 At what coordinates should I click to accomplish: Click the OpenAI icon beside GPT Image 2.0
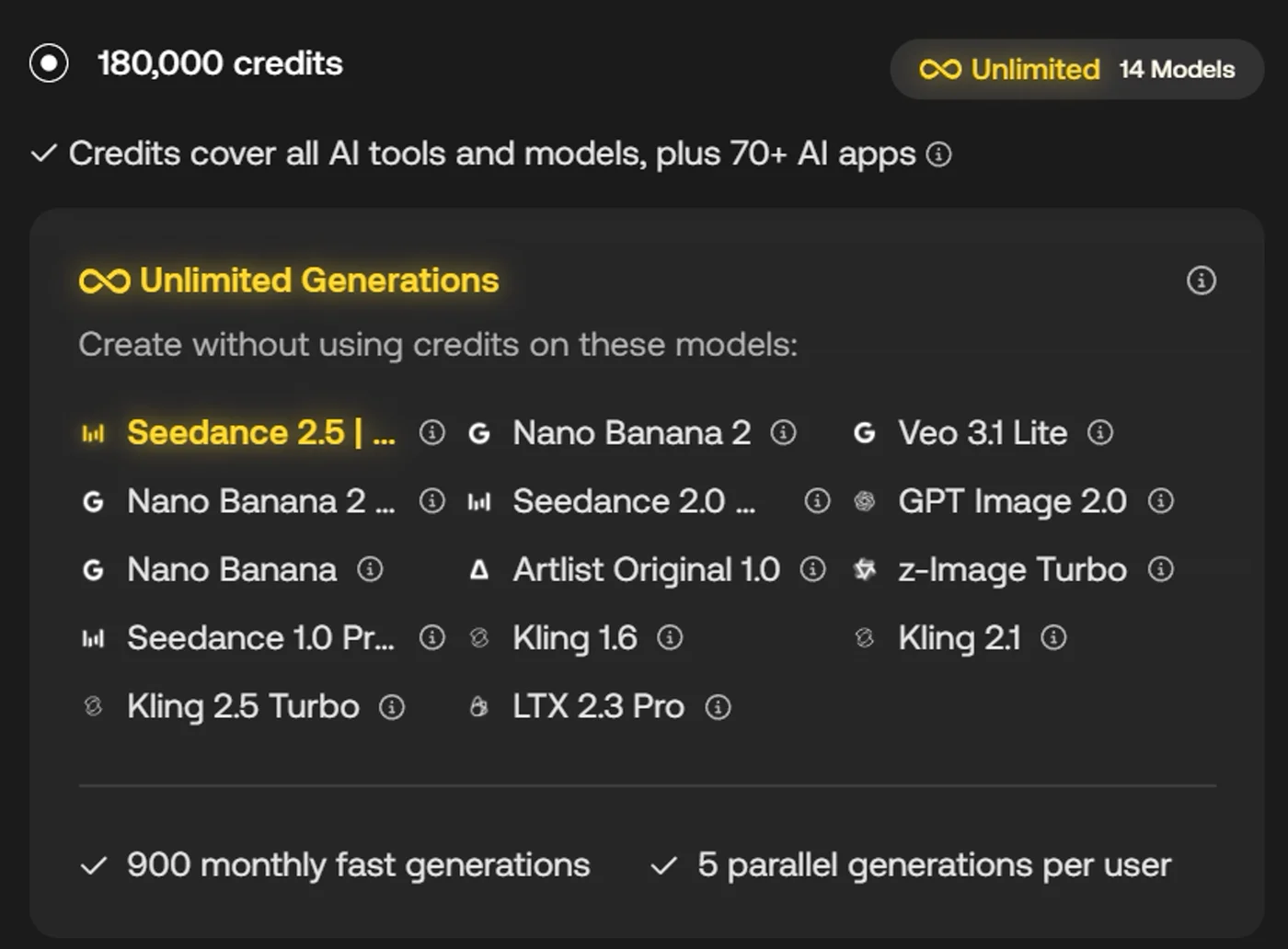click(x=864, y=501)
